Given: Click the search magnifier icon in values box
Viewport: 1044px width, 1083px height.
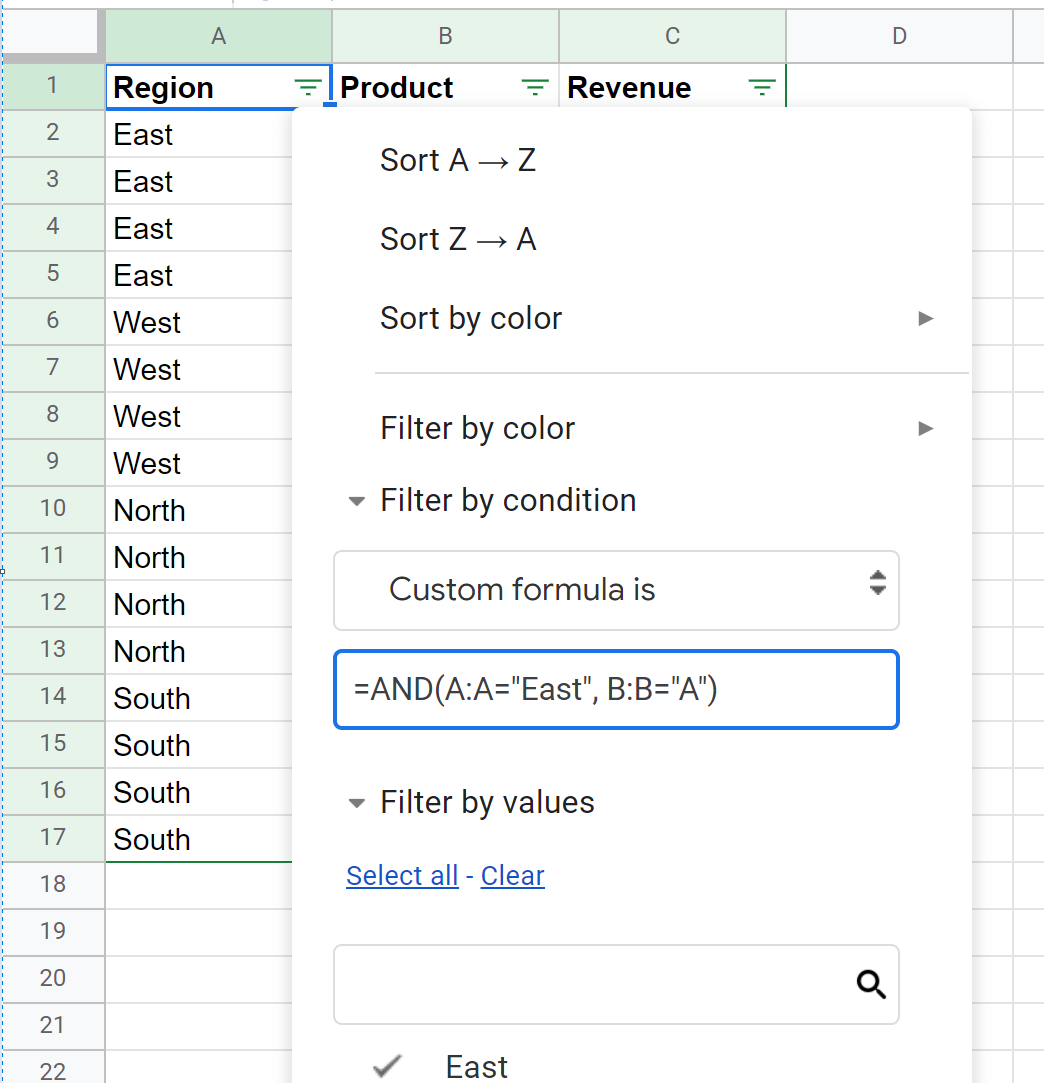Looking at the screenshot, I should (x=871, y=985).
